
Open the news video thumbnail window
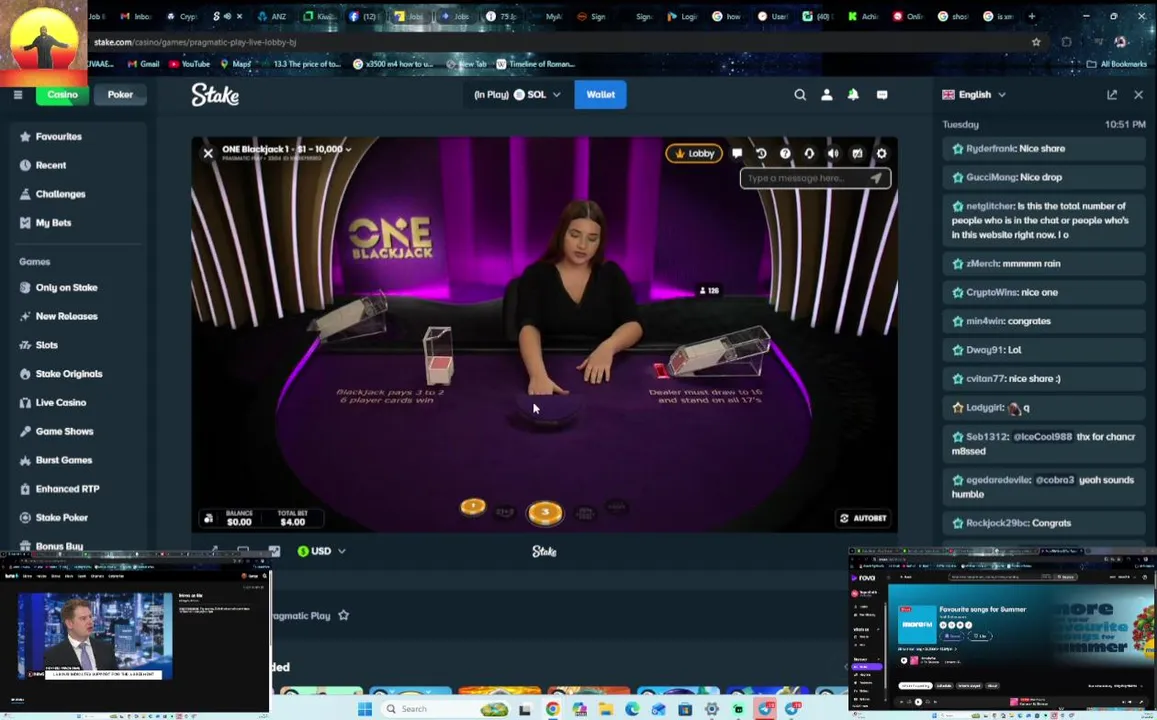95,636
